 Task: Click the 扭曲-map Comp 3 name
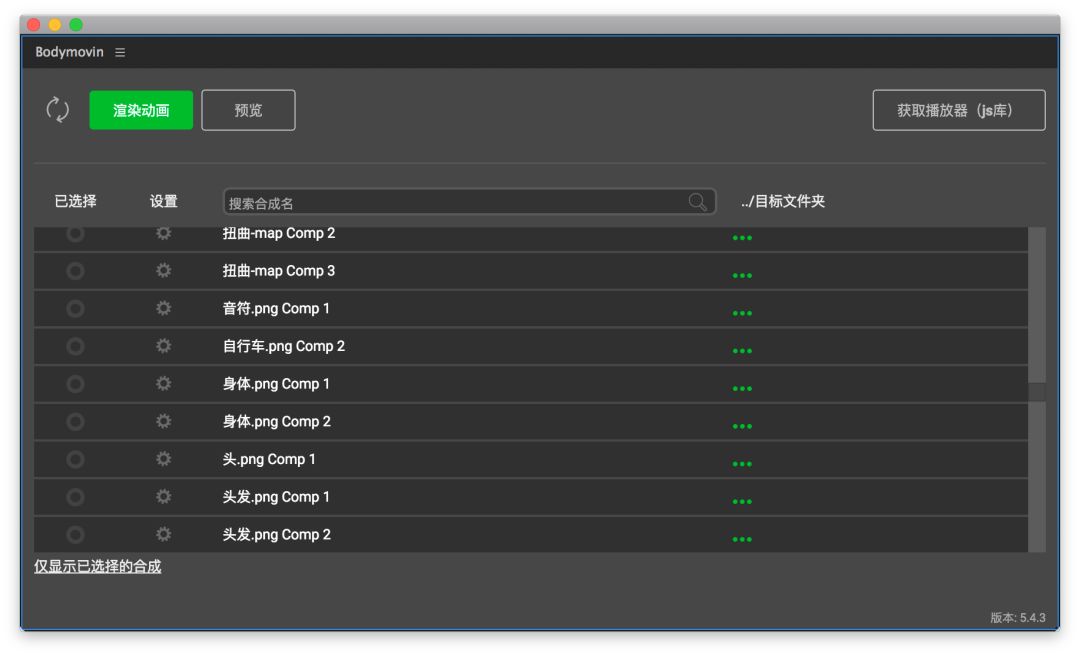coord(279,271)
